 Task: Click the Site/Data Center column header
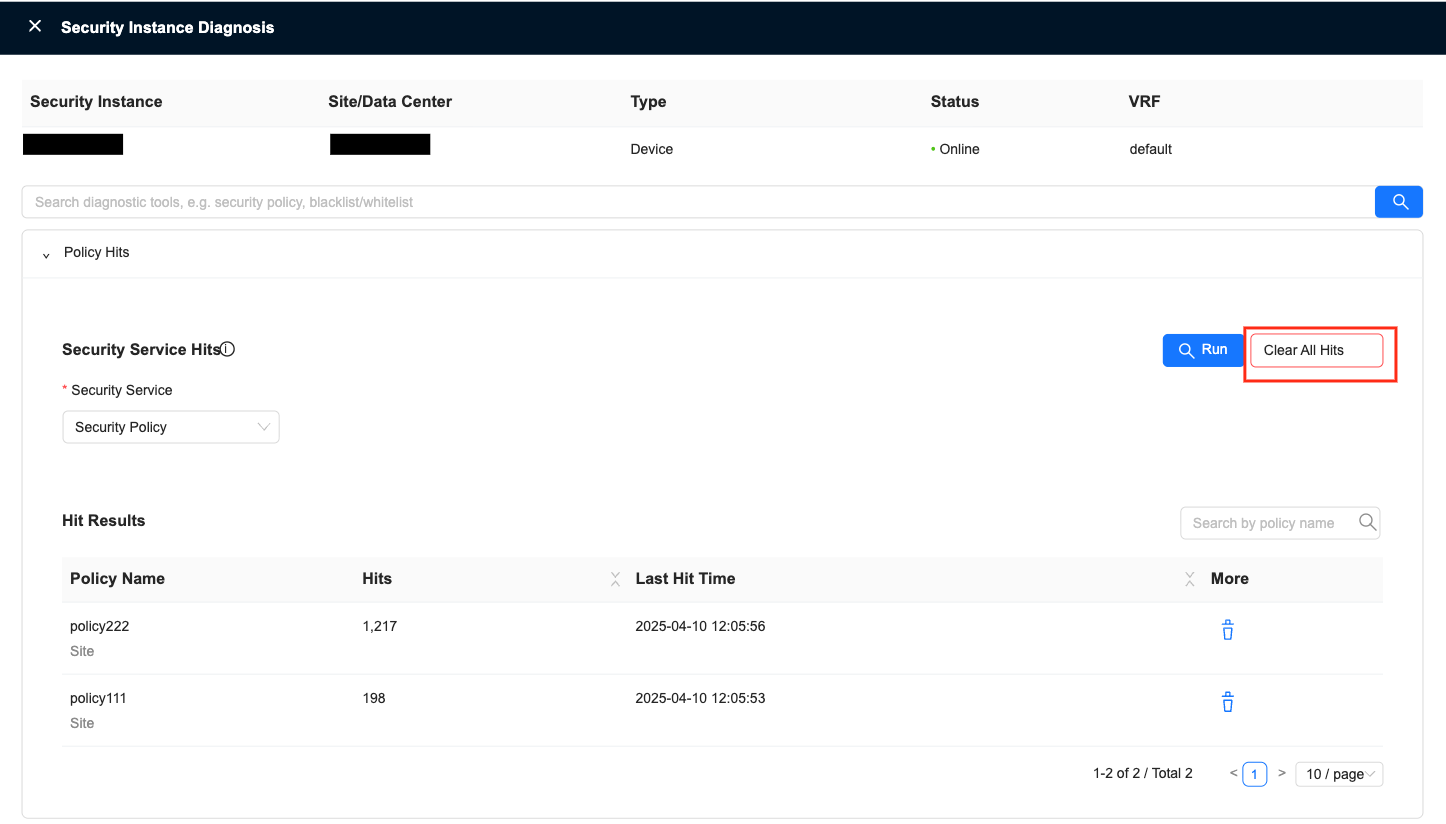pos(390,102)
